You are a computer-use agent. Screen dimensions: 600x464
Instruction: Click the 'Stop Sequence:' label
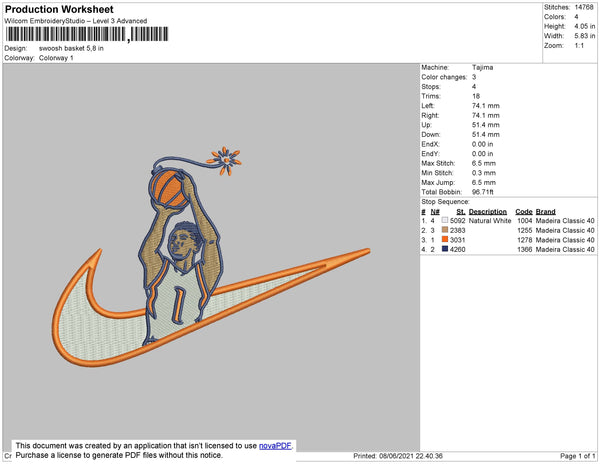click(445, 202)
